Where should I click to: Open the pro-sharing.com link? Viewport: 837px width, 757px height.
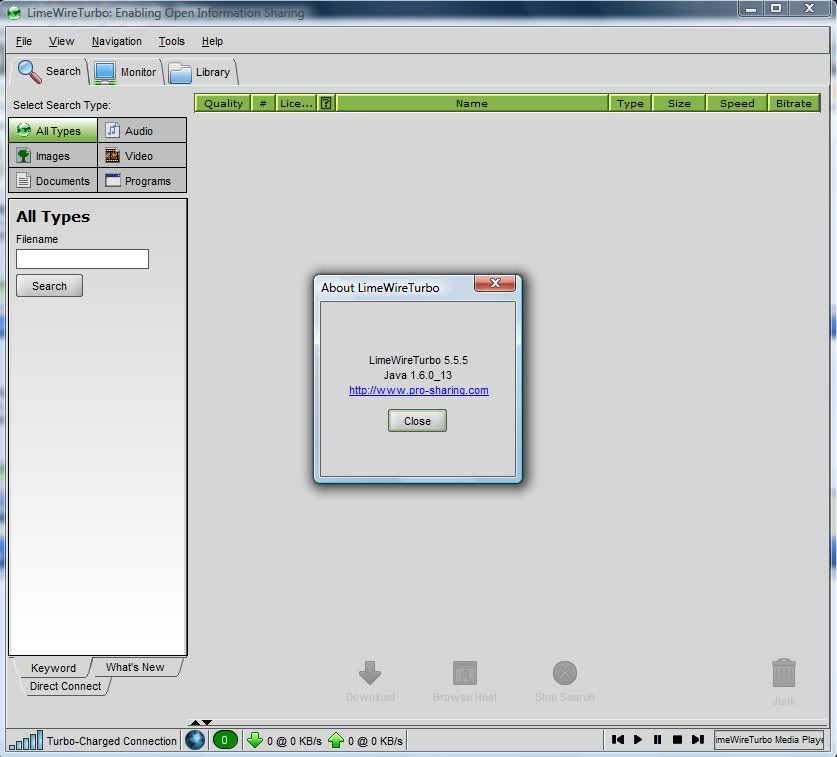[418, 390]
